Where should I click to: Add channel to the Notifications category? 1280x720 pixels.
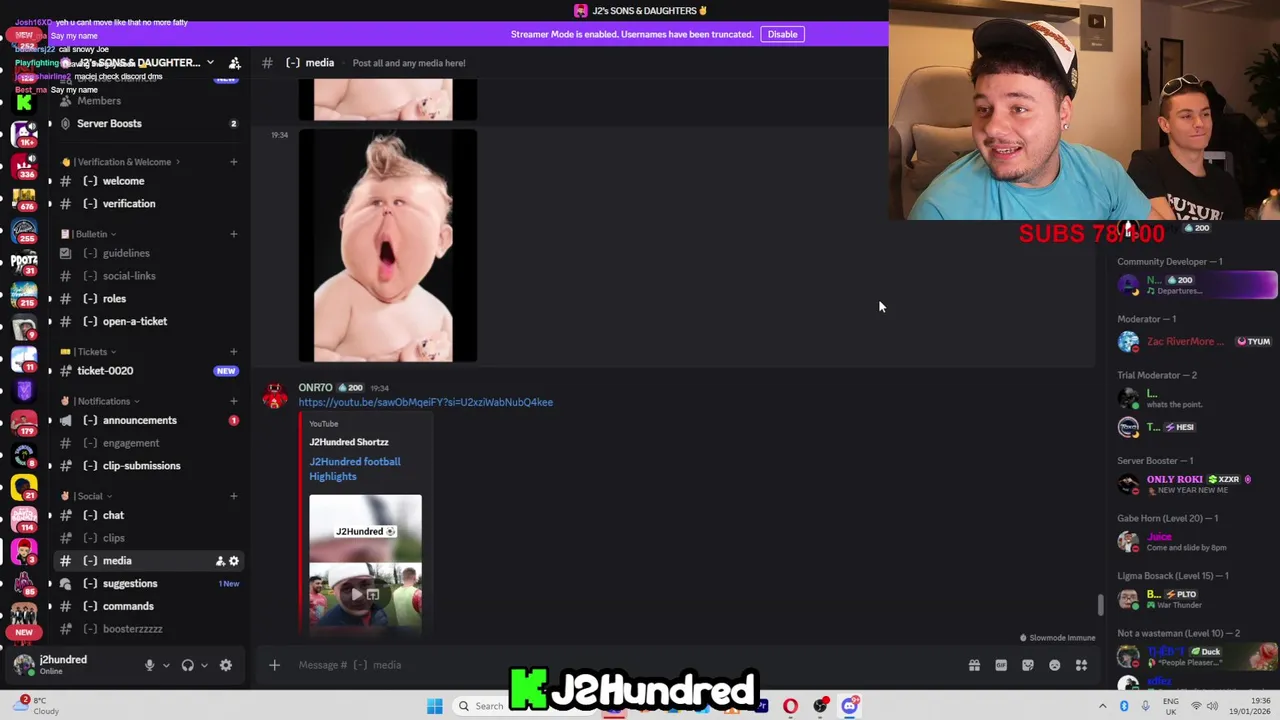coord(233,401)
